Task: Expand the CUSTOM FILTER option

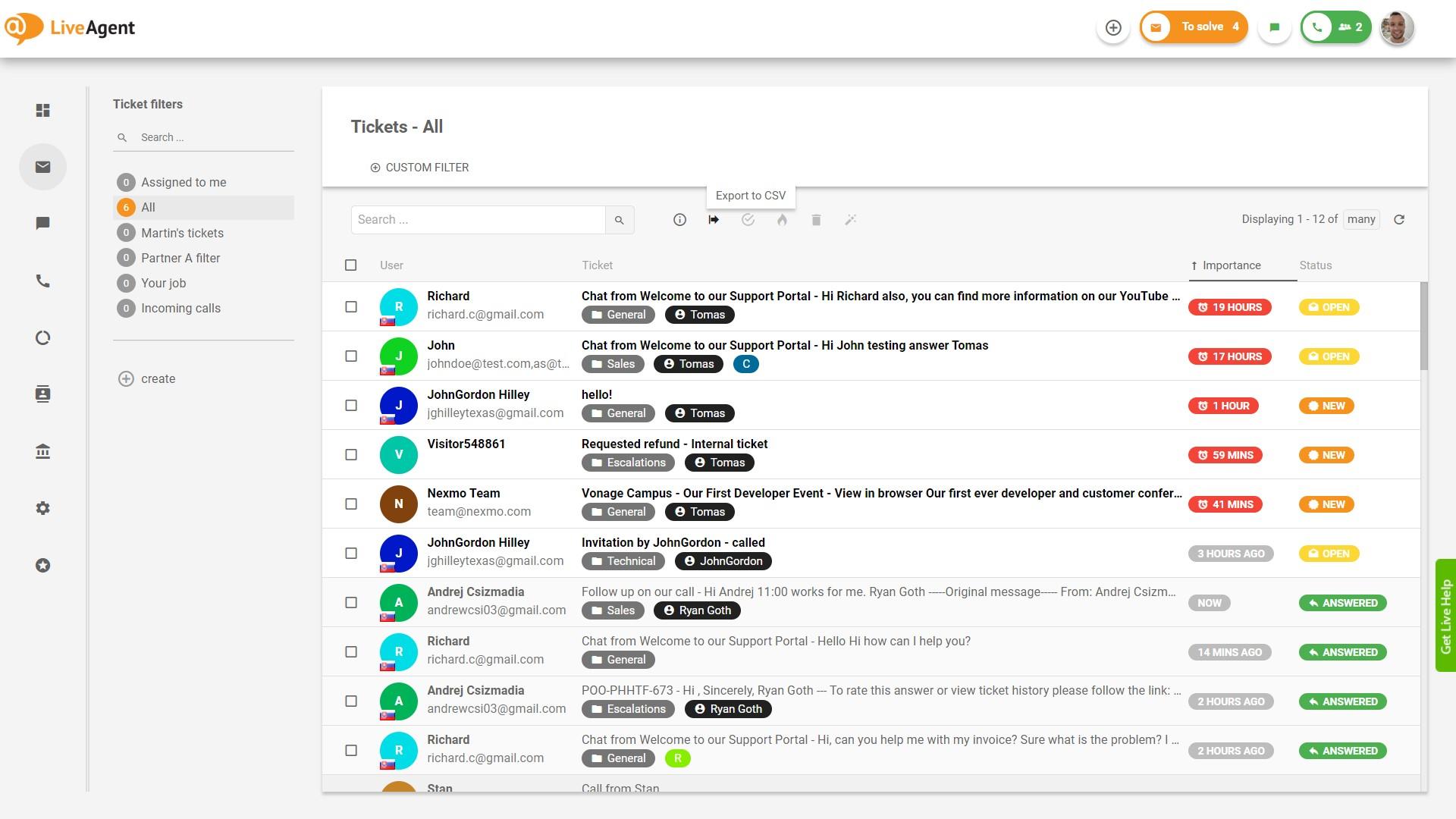Action: point(419,168)
